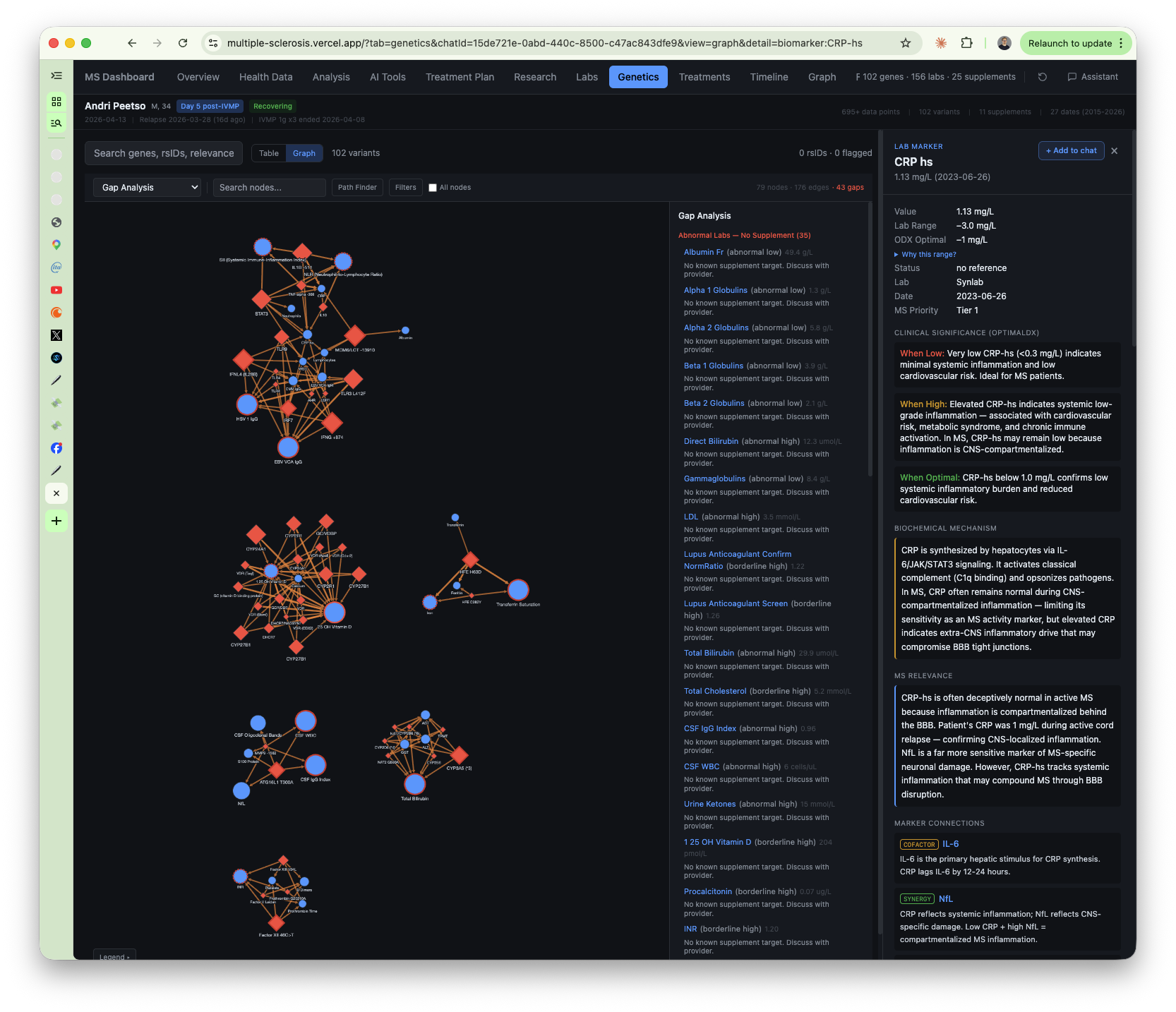The image size is (1176, 1012).
Task: Open Google Maps from the sidebar
Action: [x=56, y=245]
